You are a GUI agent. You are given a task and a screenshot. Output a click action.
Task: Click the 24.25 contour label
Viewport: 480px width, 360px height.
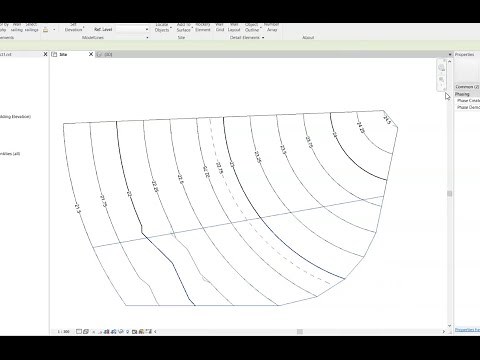click(x=361, y=128)
